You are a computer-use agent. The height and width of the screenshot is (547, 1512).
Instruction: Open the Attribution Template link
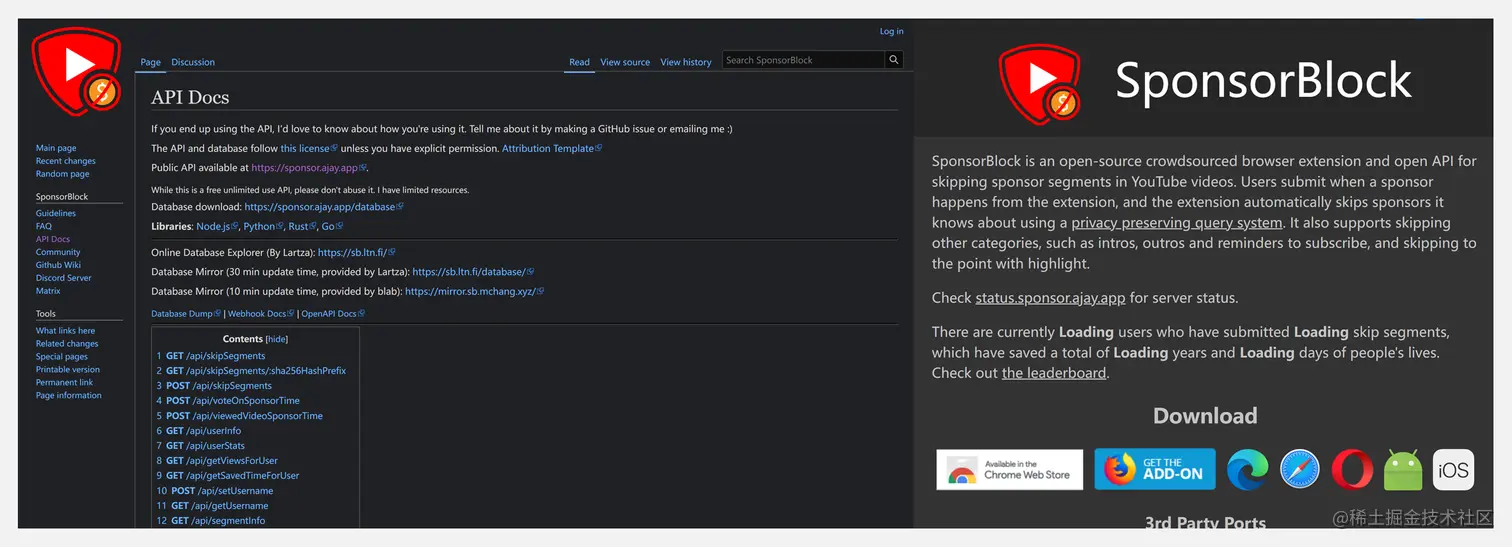[x=552, y=148]
